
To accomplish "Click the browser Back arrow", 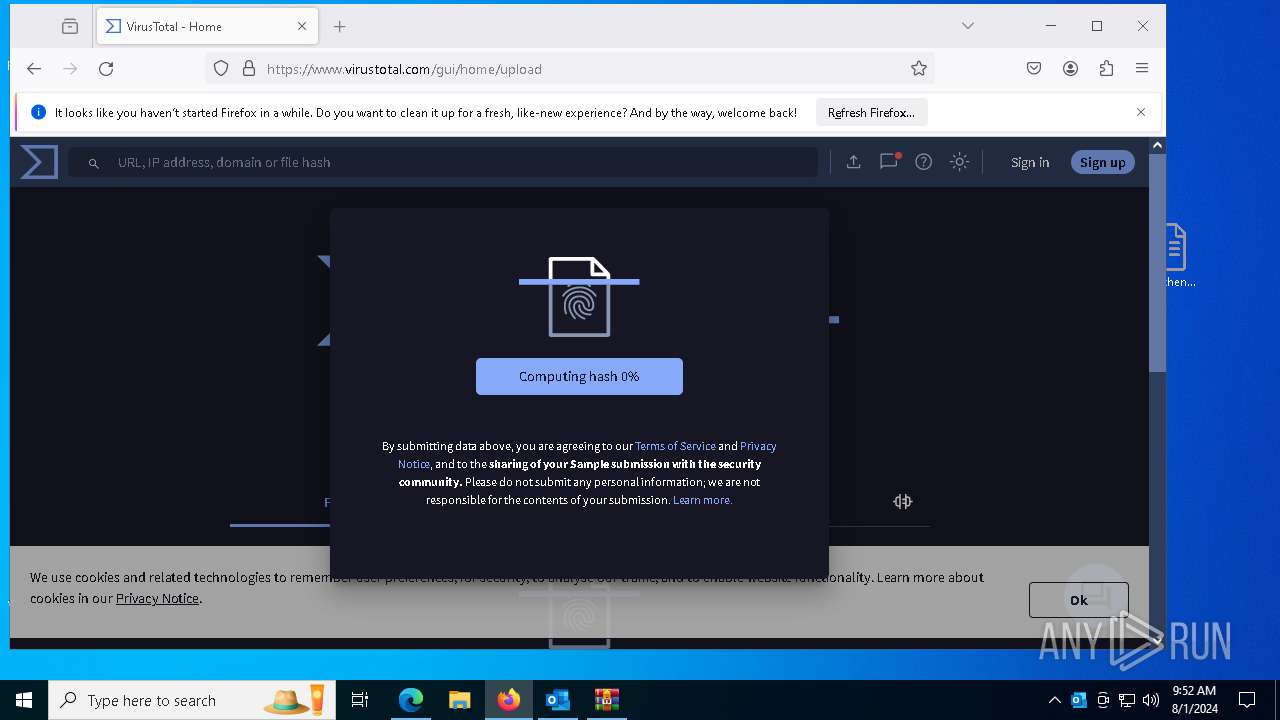I will click(34, 68).
